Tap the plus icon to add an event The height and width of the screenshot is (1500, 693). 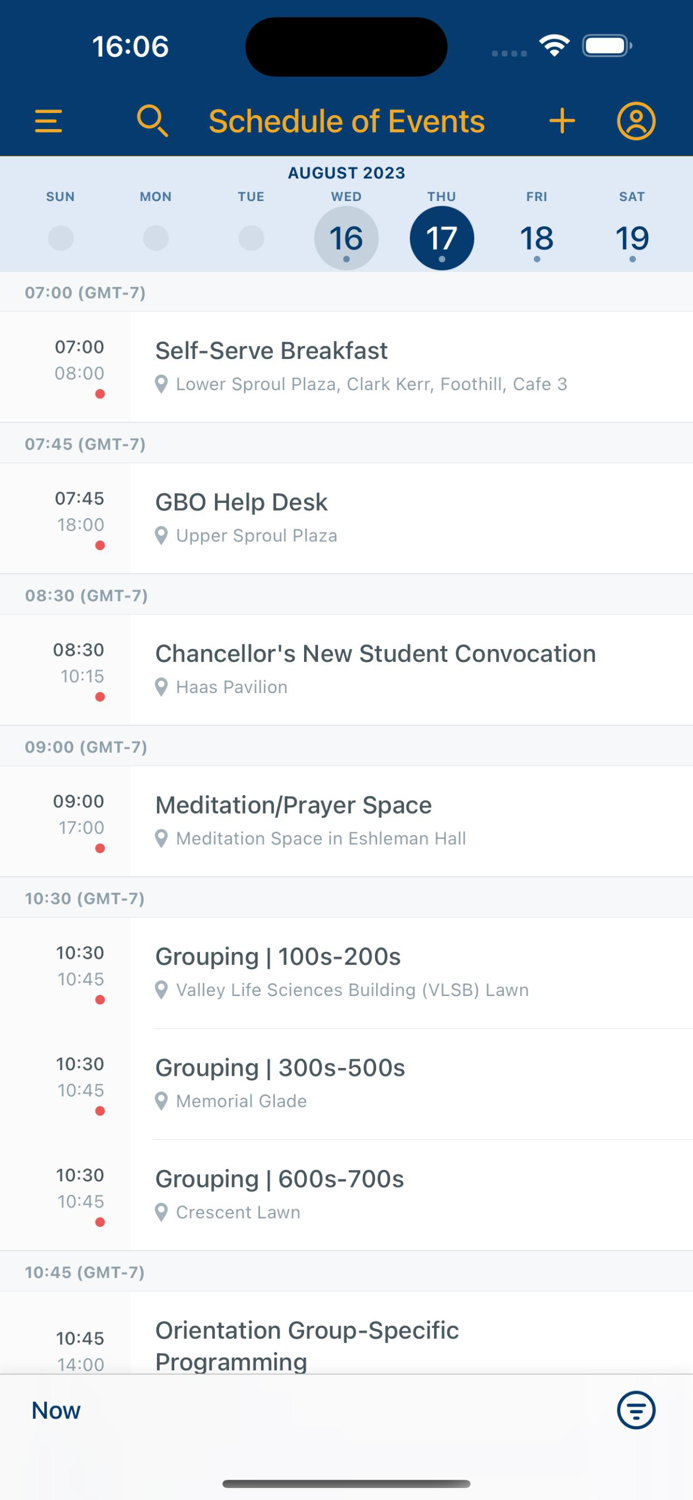[x=562, y=120]
